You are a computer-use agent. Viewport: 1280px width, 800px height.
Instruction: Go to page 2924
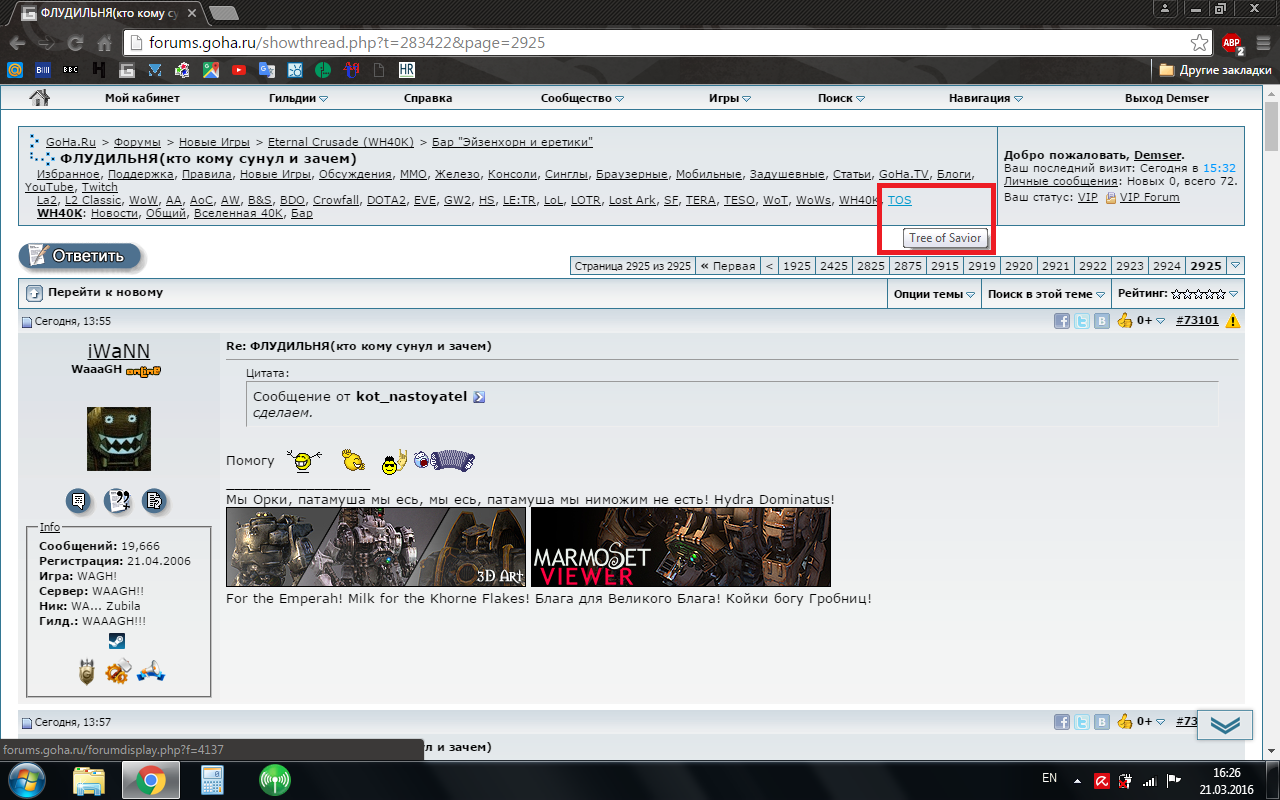[x=1167, y=266]
